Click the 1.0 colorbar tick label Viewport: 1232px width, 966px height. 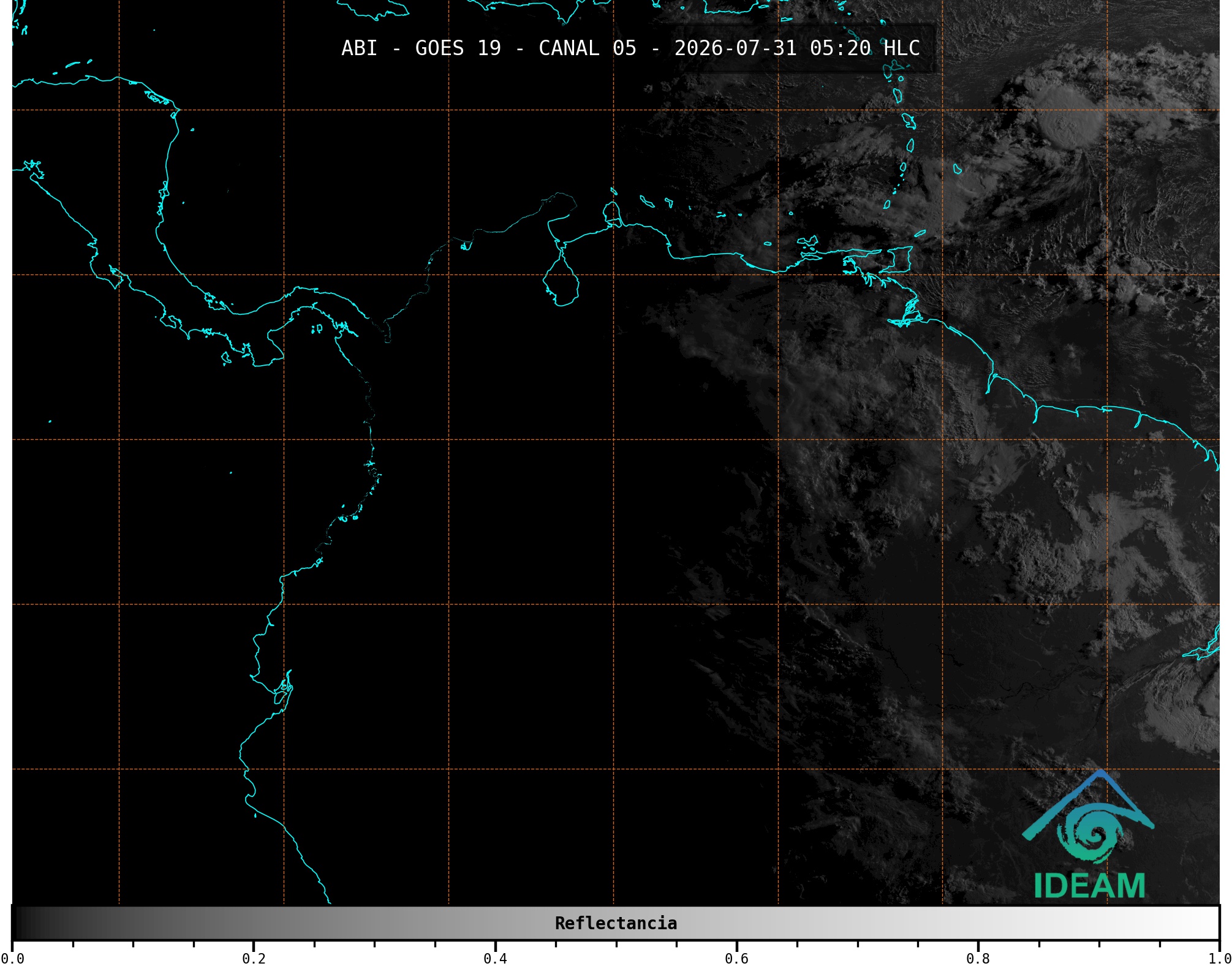[1219, 959]
